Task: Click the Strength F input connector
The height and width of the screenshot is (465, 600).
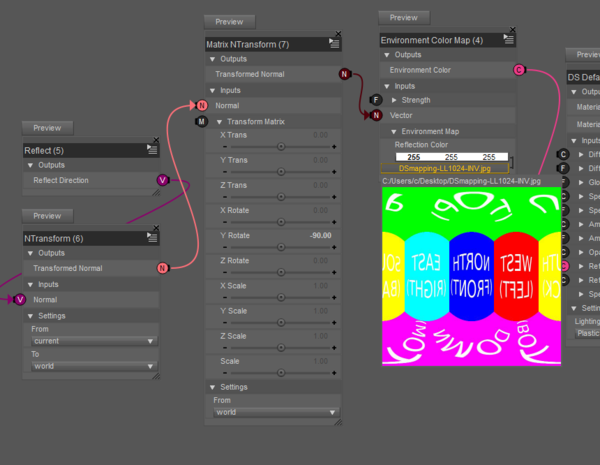Action: pyautogui.click(x=376, y=100)
